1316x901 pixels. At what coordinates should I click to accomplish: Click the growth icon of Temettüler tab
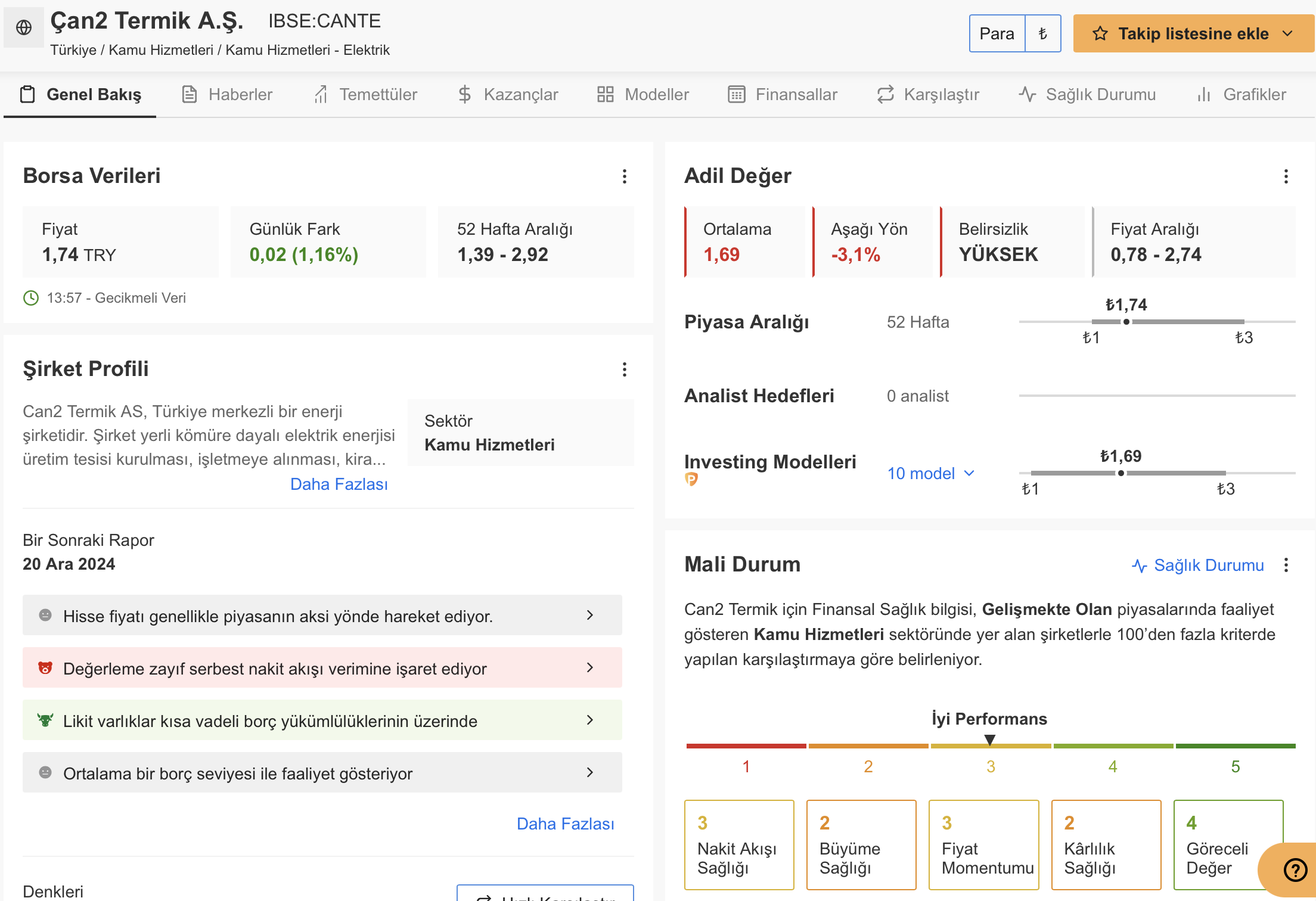click(x=321, y=94)
